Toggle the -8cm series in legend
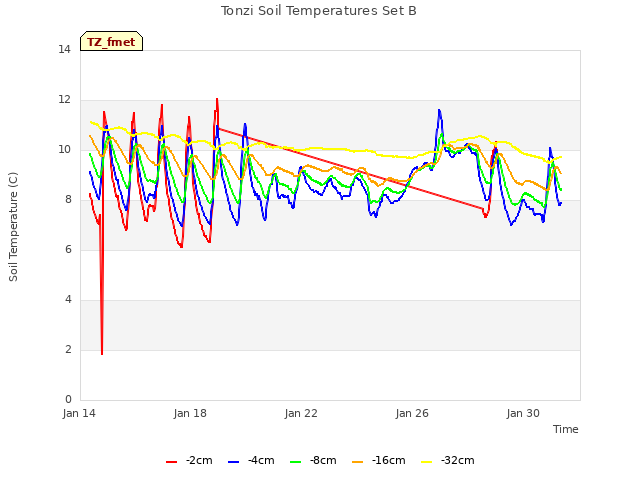 pos(313,461)
